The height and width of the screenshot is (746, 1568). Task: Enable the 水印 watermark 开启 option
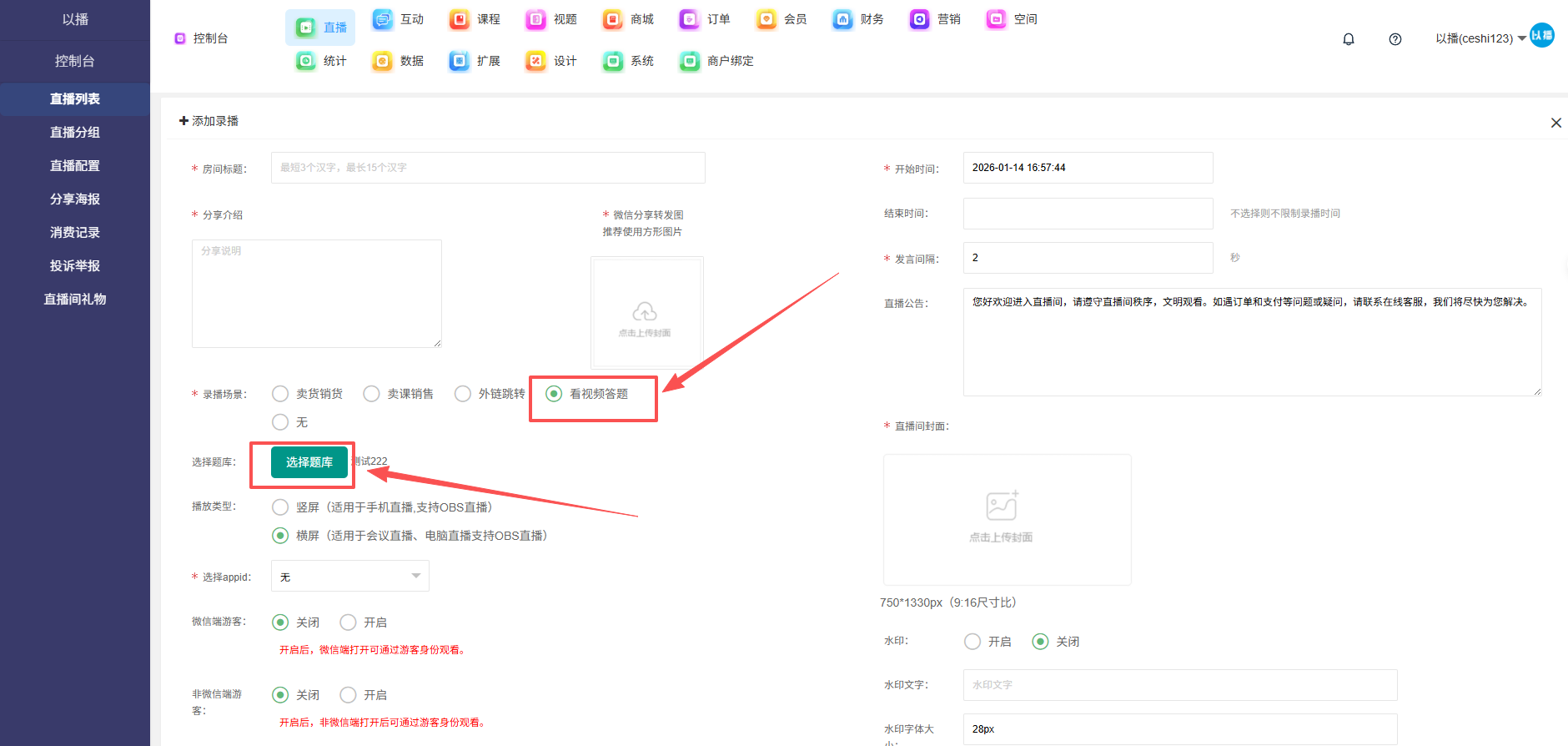(972, 642)
